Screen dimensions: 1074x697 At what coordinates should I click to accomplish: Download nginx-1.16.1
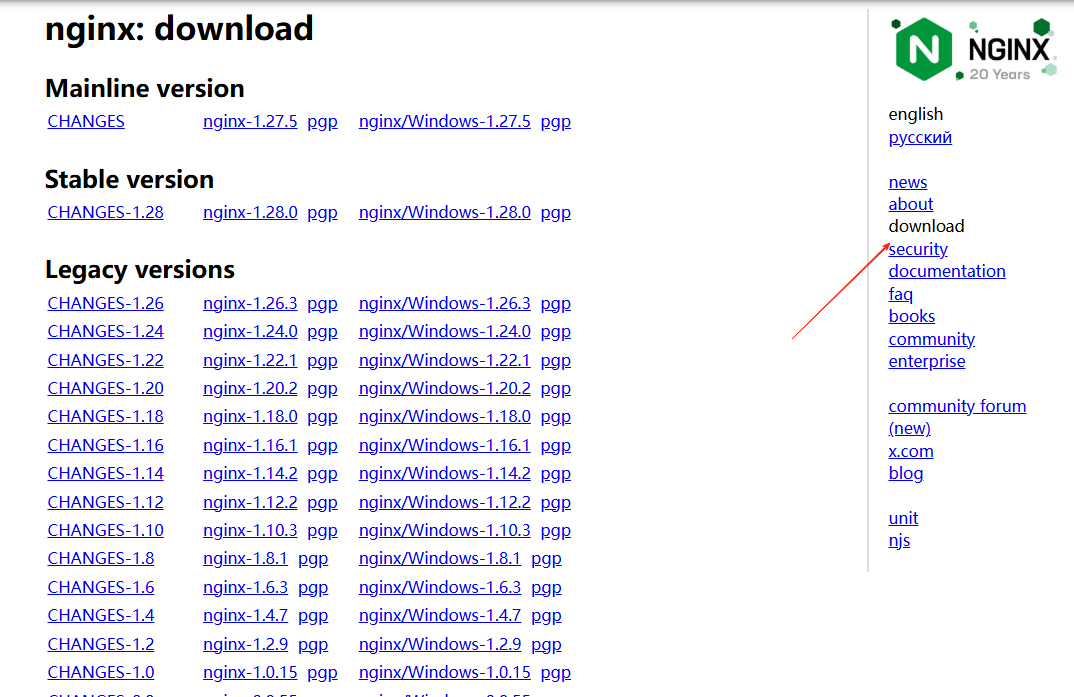(250, 445)
